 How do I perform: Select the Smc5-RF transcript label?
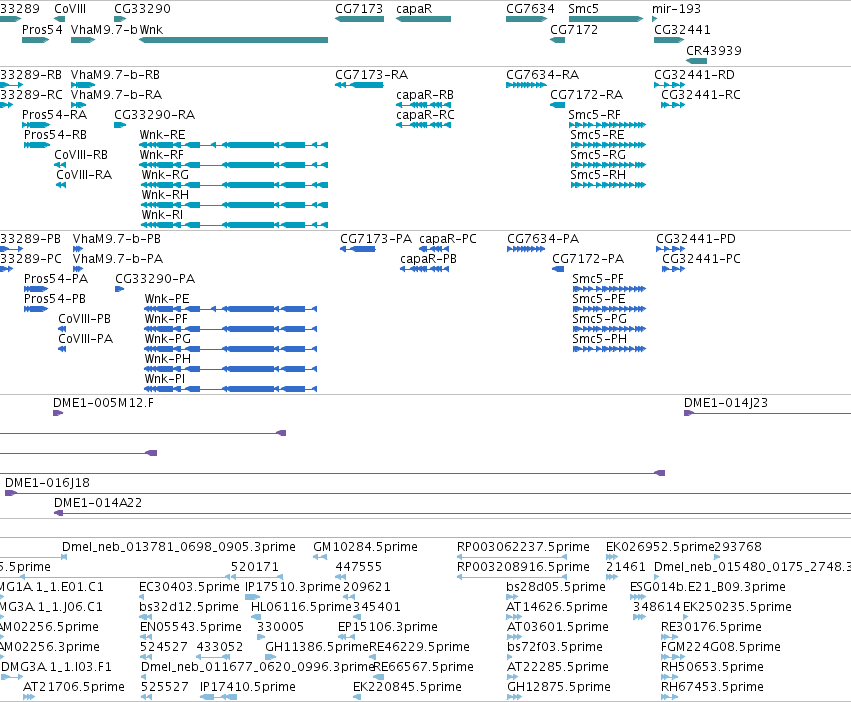coord(594,115)
